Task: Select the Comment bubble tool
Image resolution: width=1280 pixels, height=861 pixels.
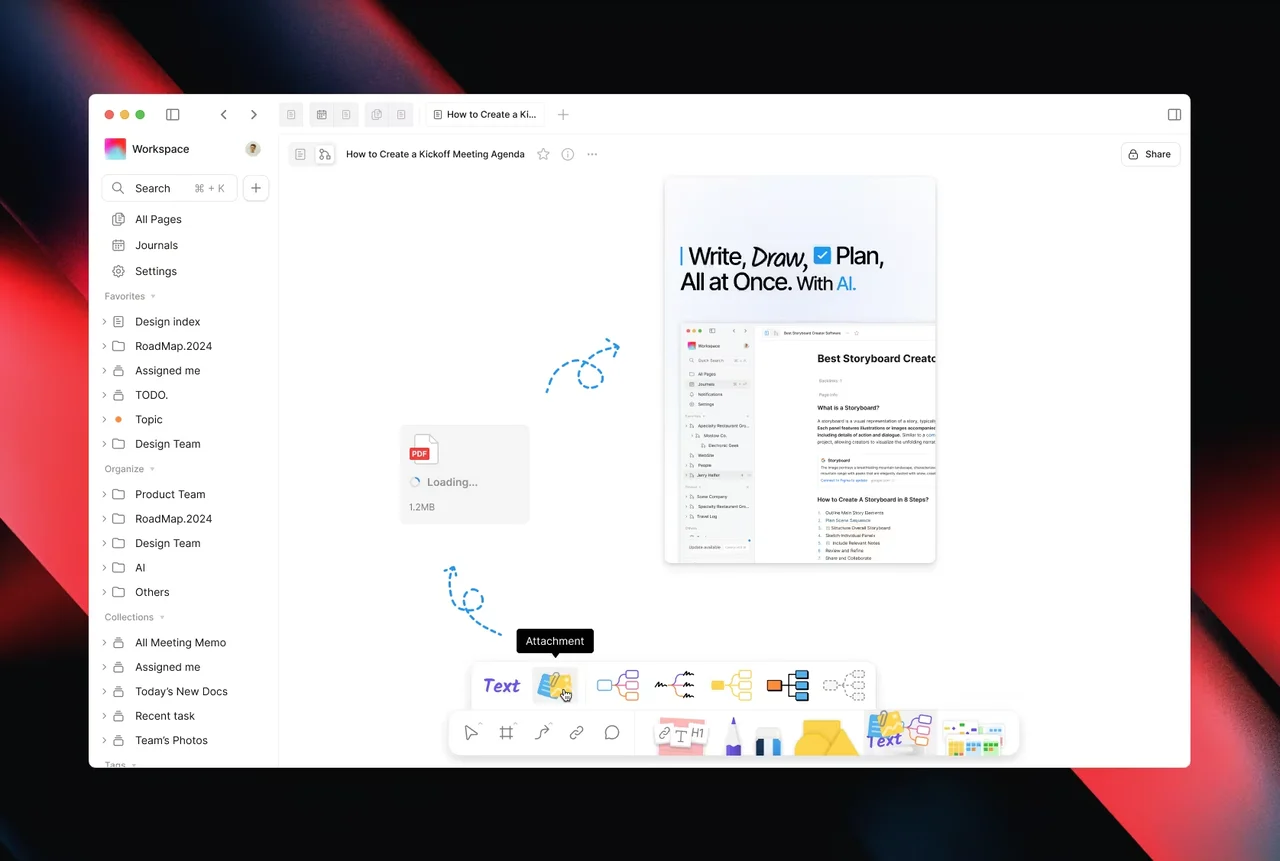Action: pyautogui.click(x=612, y=733)
